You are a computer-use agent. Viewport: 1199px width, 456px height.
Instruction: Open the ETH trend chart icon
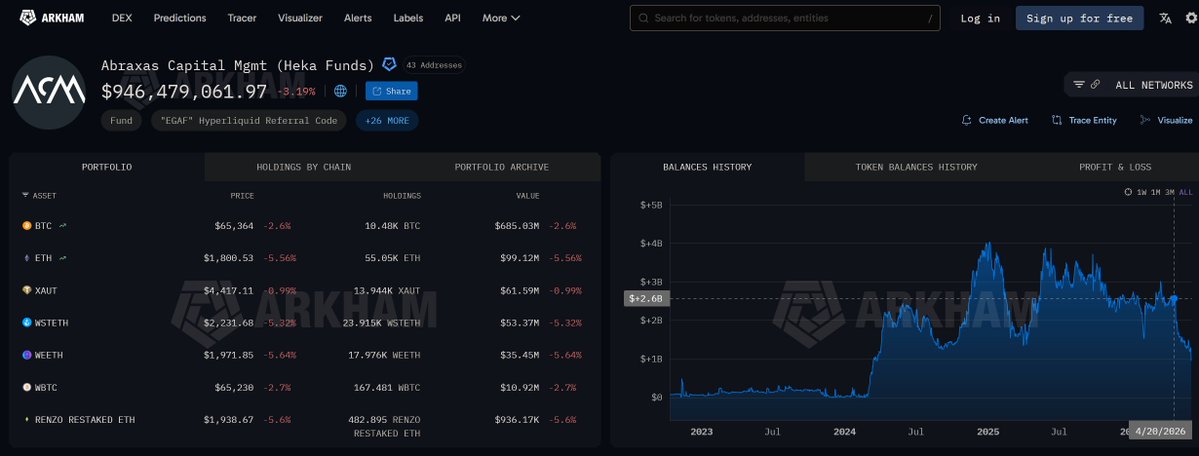[x=63, y=258]
